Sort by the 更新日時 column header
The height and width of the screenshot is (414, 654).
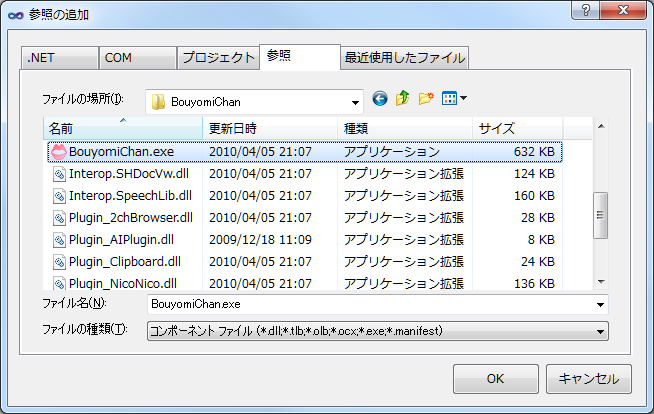tap(270, 128)
